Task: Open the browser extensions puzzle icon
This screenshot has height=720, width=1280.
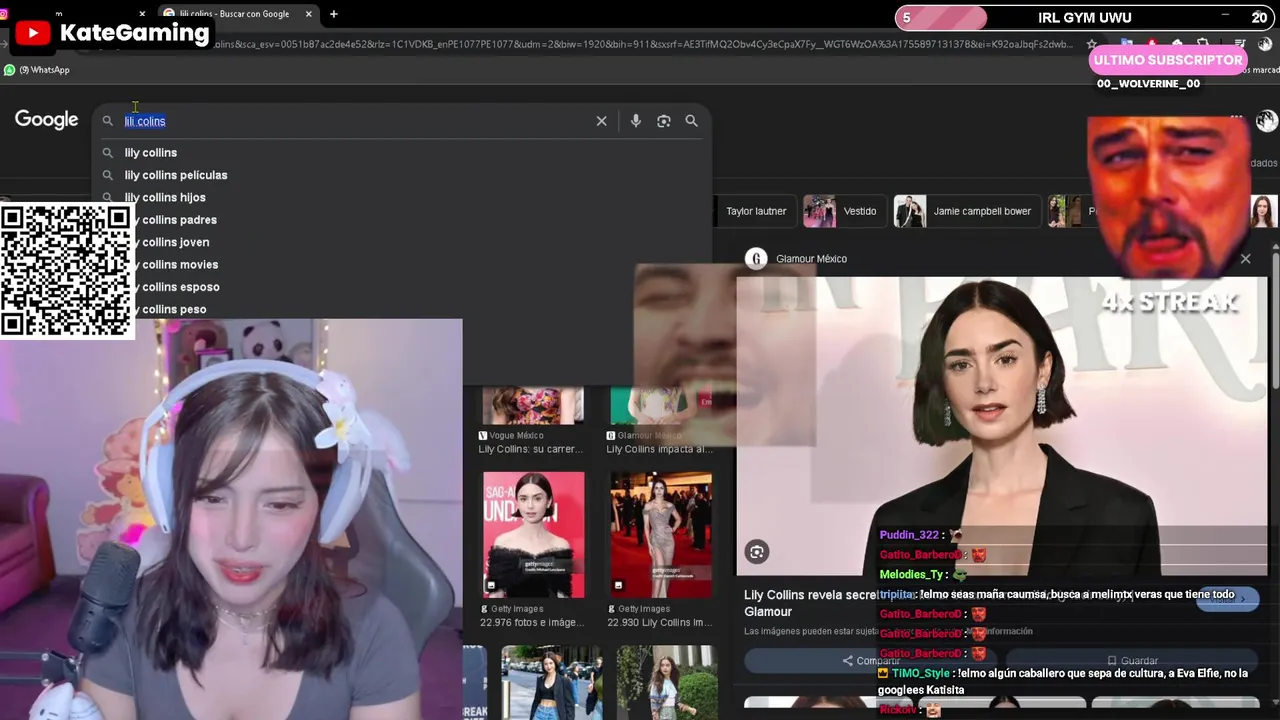Action: (x=1204, y=44)
